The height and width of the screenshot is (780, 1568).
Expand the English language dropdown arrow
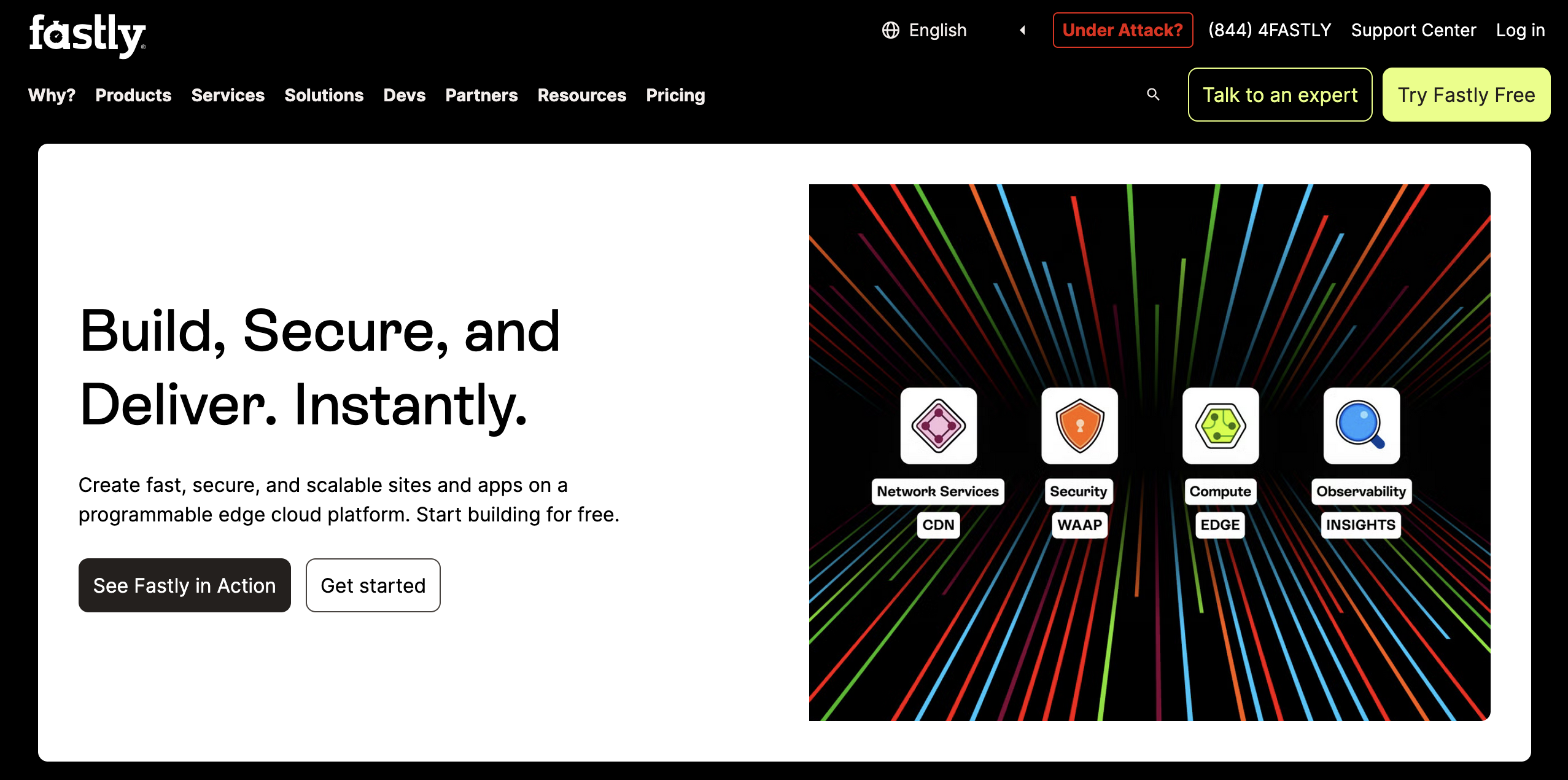click(1022, 30)
